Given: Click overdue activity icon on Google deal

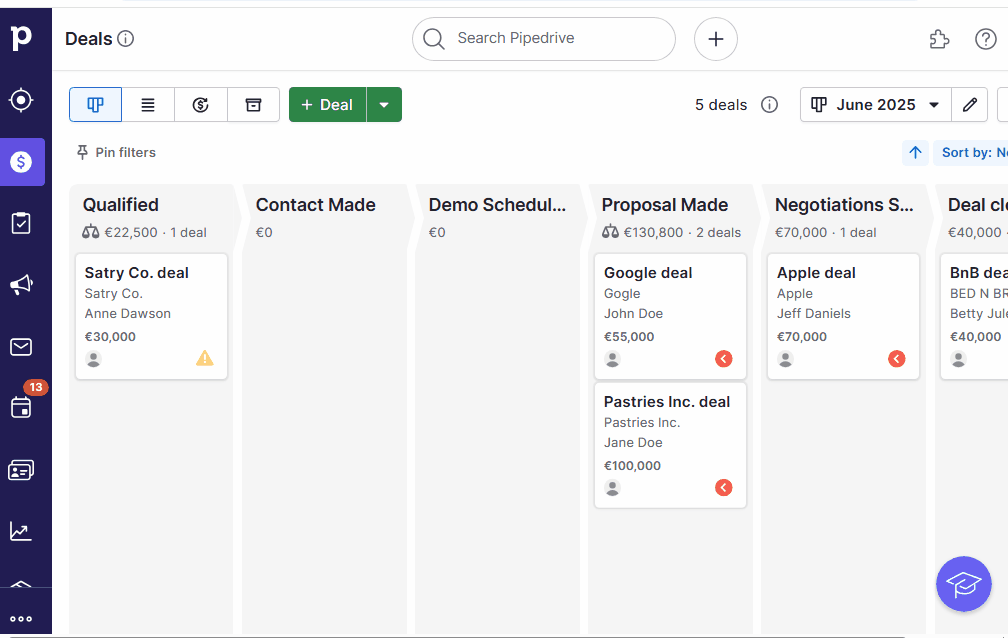Looking at the screenshot, I should click(x=724, y=359).
